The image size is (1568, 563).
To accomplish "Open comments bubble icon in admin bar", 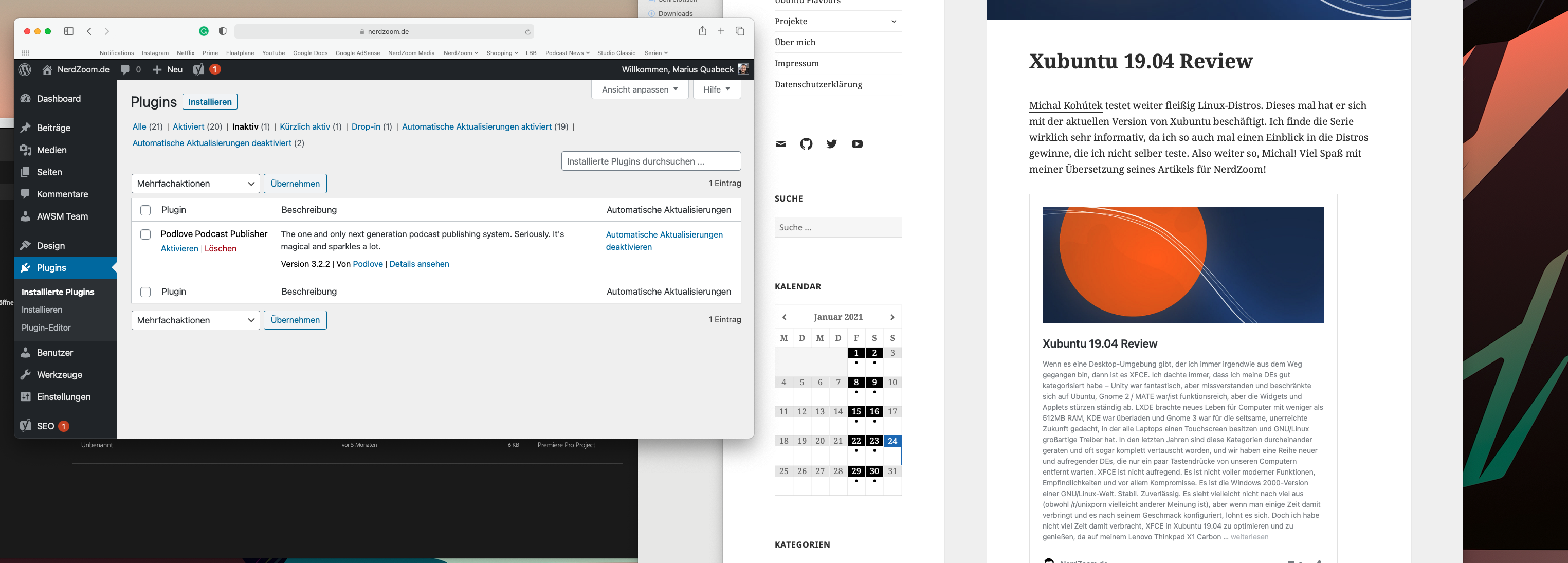I will point(125,69).
